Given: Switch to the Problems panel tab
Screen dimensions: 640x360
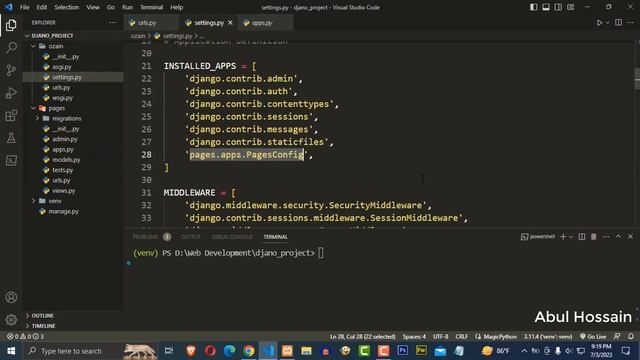Looking at the screenshot, I should [145, 237].
